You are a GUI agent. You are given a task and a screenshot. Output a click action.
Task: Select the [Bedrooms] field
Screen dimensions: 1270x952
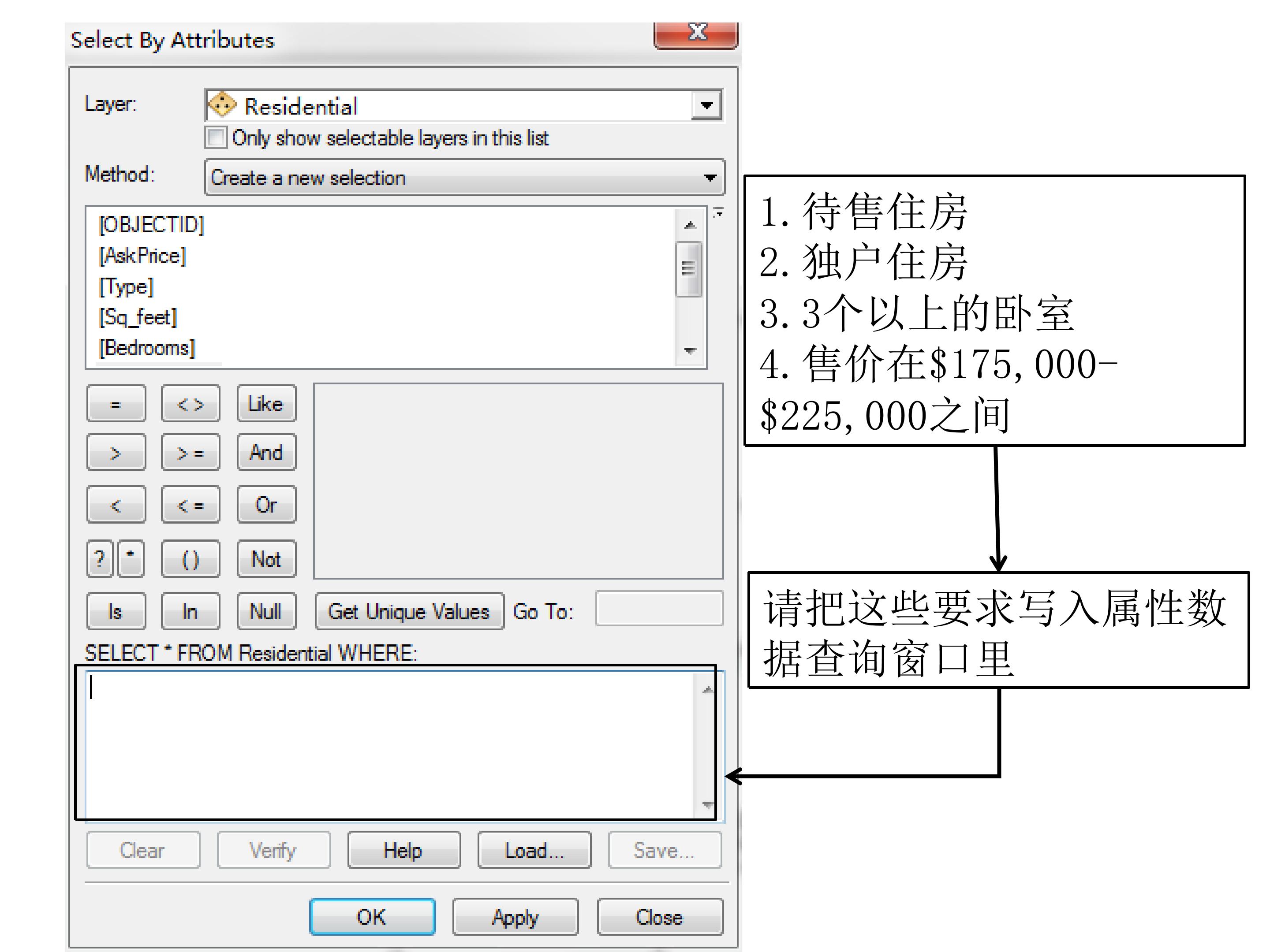pos(147,348)
